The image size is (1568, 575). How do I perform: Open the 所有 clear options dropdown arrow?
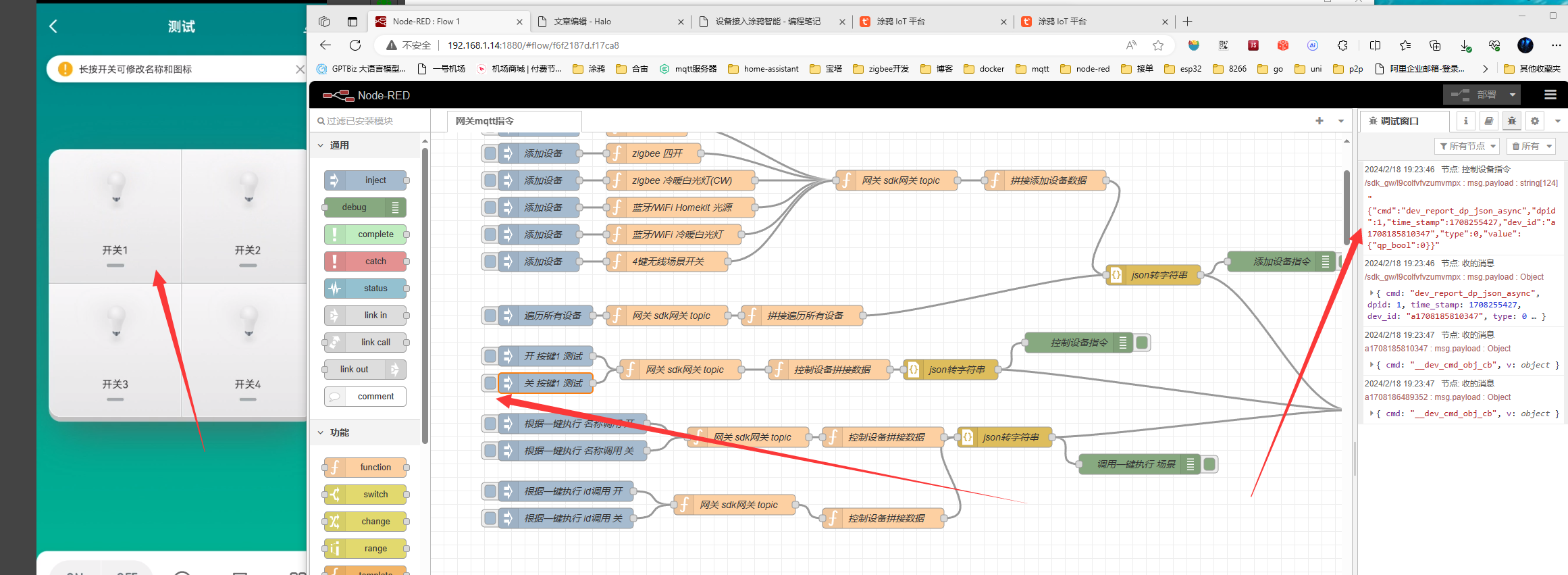point(1549,146)
